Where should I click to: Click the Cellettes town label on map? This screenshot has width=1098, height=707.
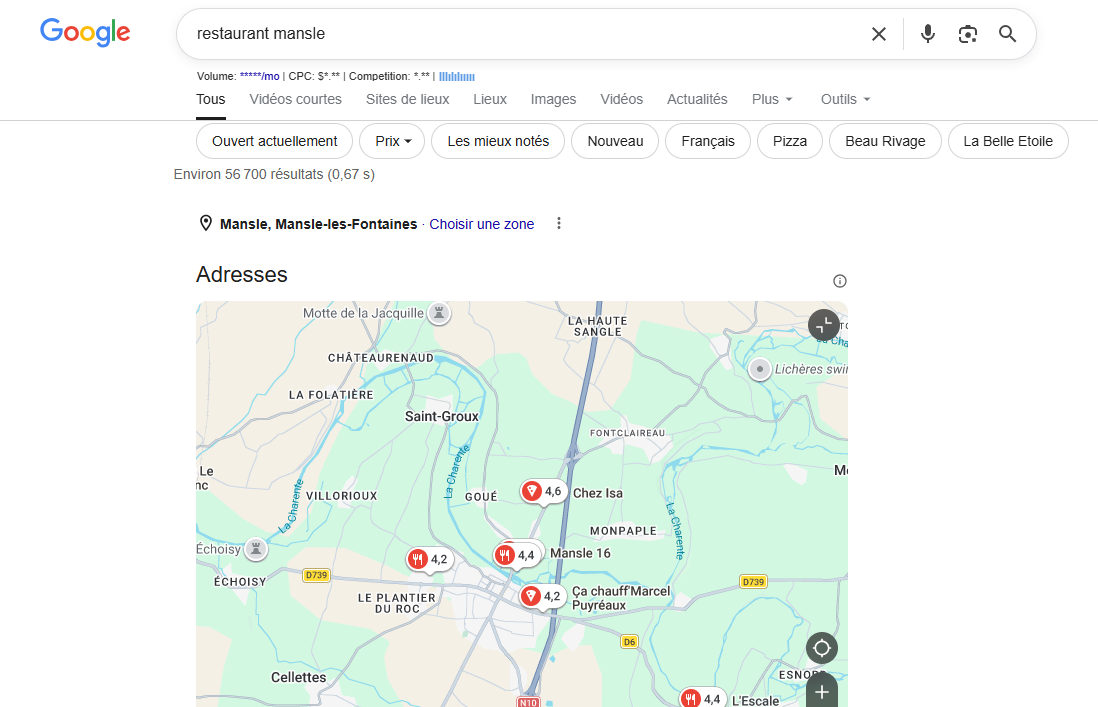tap(298, 678)
